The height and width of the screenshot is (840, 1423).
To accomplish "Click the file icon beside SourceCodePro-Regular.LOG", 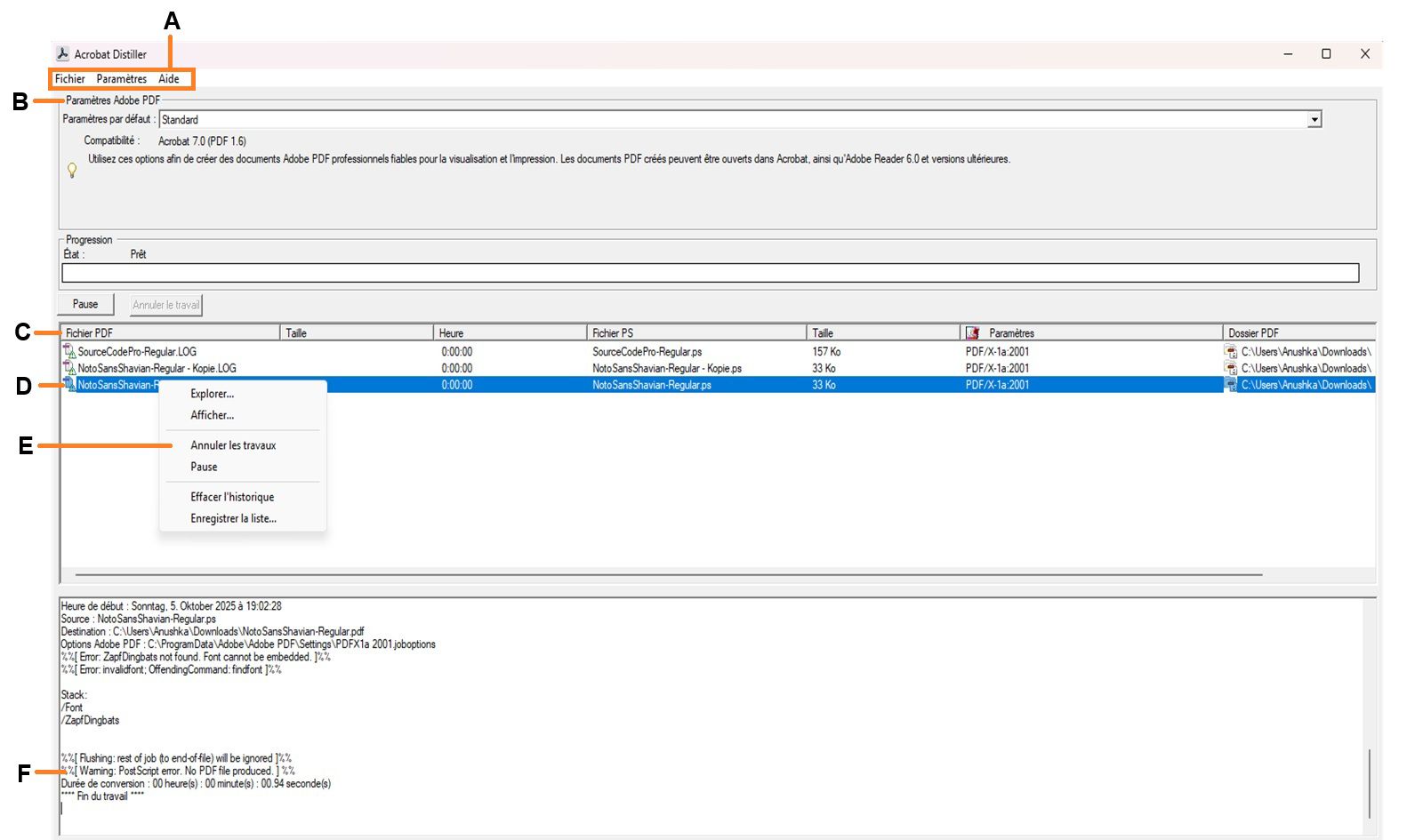I will 69,351.
